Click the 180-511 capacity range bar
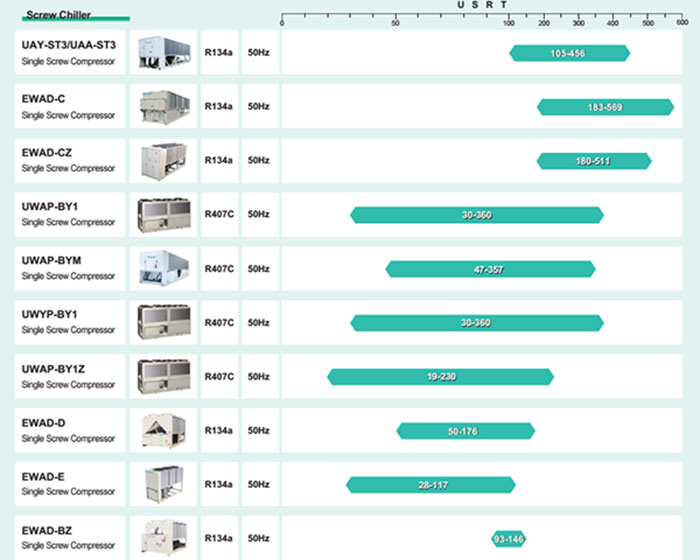Screen dimensions: 700x560 point(594,161)
